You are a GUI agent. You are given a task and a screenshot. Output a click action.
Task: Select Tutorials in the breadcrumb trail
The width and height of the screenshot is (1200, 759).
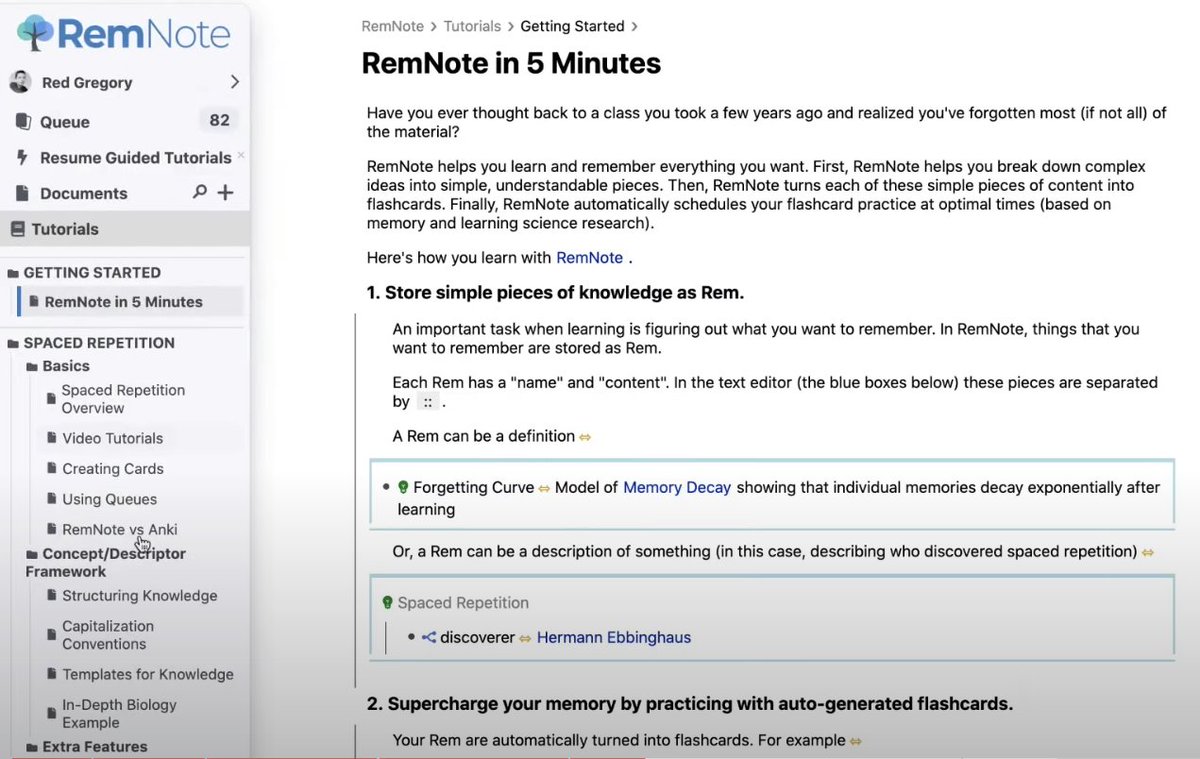[x=472, y=26]
